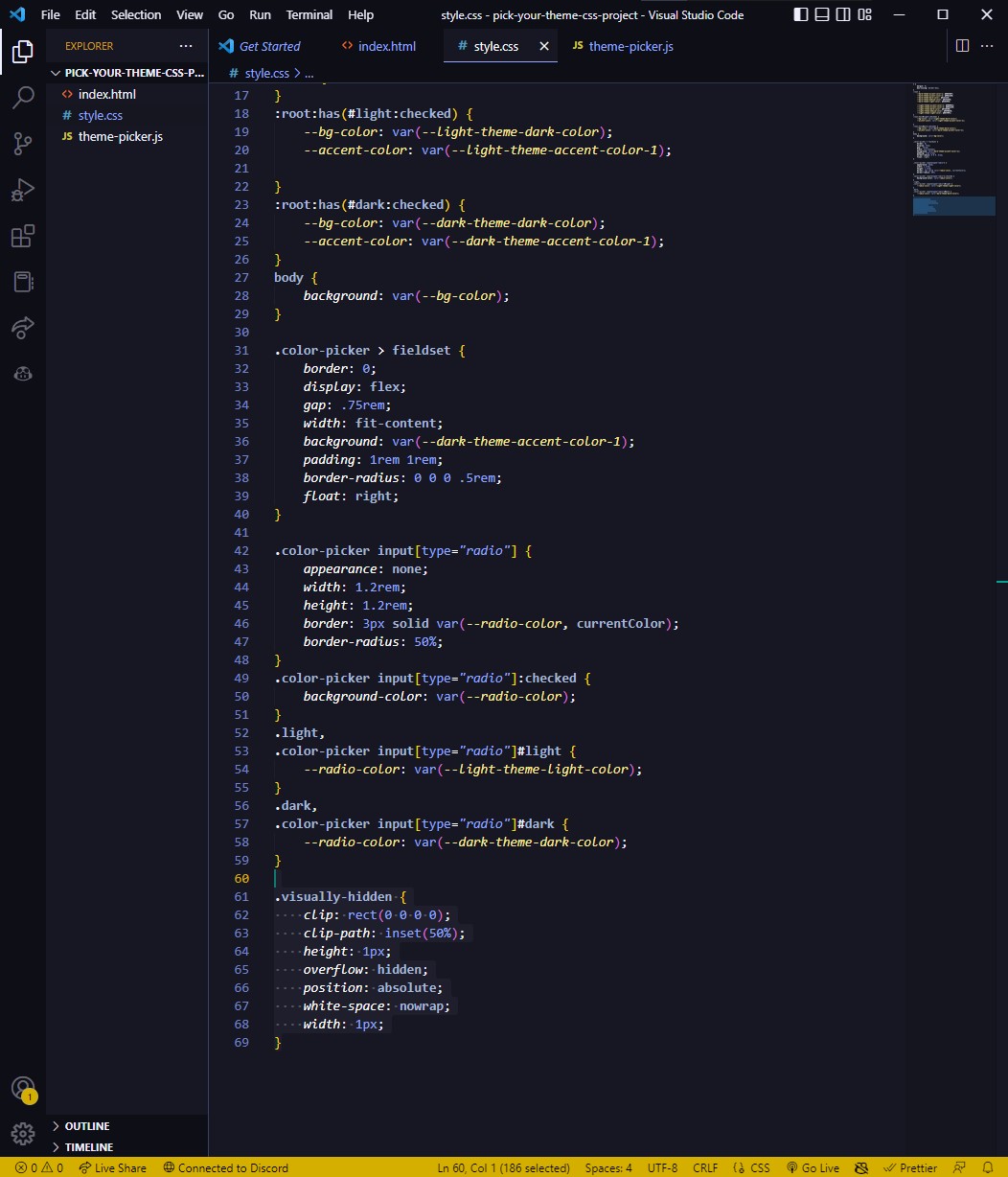The width and height of the screenshot is (1008, 1177).
Task: Open the Help menu
Action: click(361, 14)
